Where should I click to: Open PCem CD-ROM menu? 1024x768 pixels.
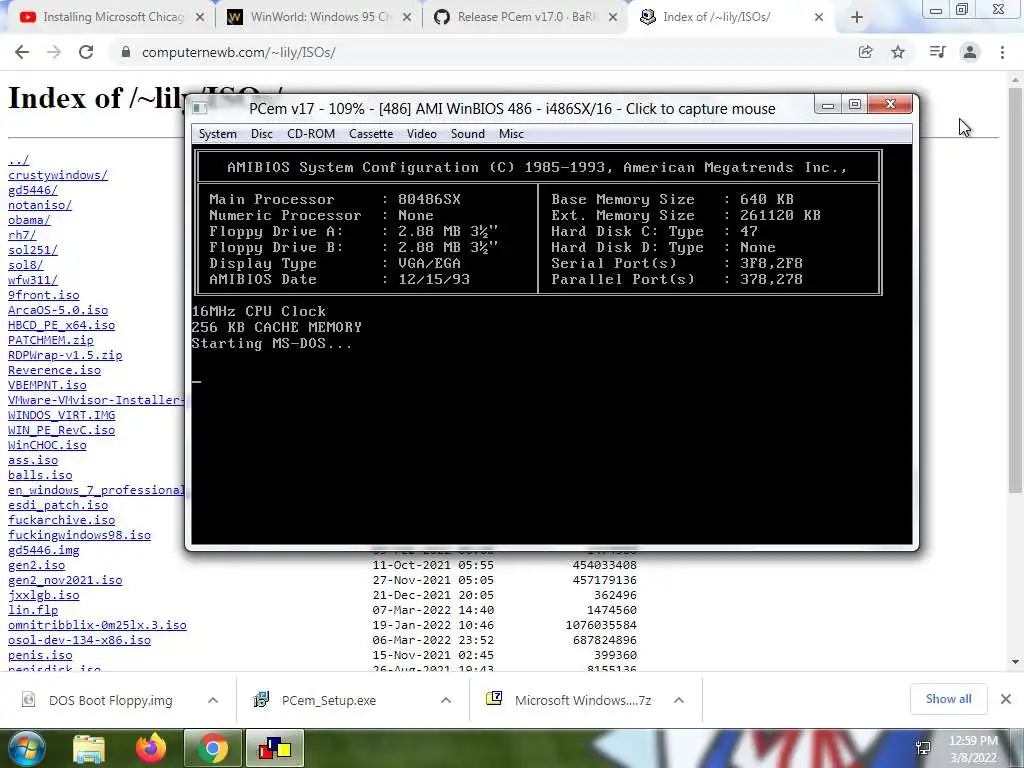[311, 134]
